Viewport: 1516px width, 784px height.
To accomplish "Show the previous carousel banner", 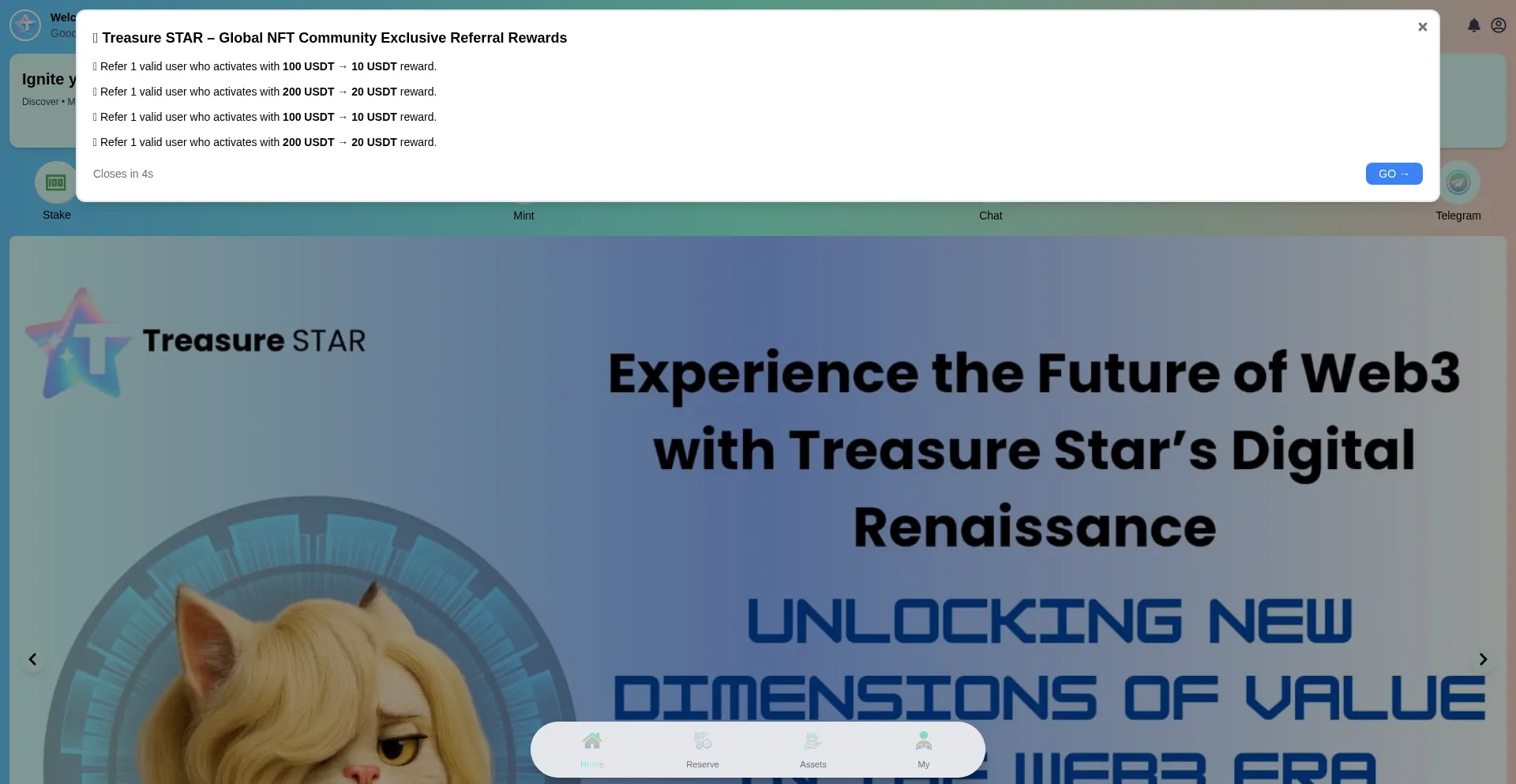I will tap(32, 659).
